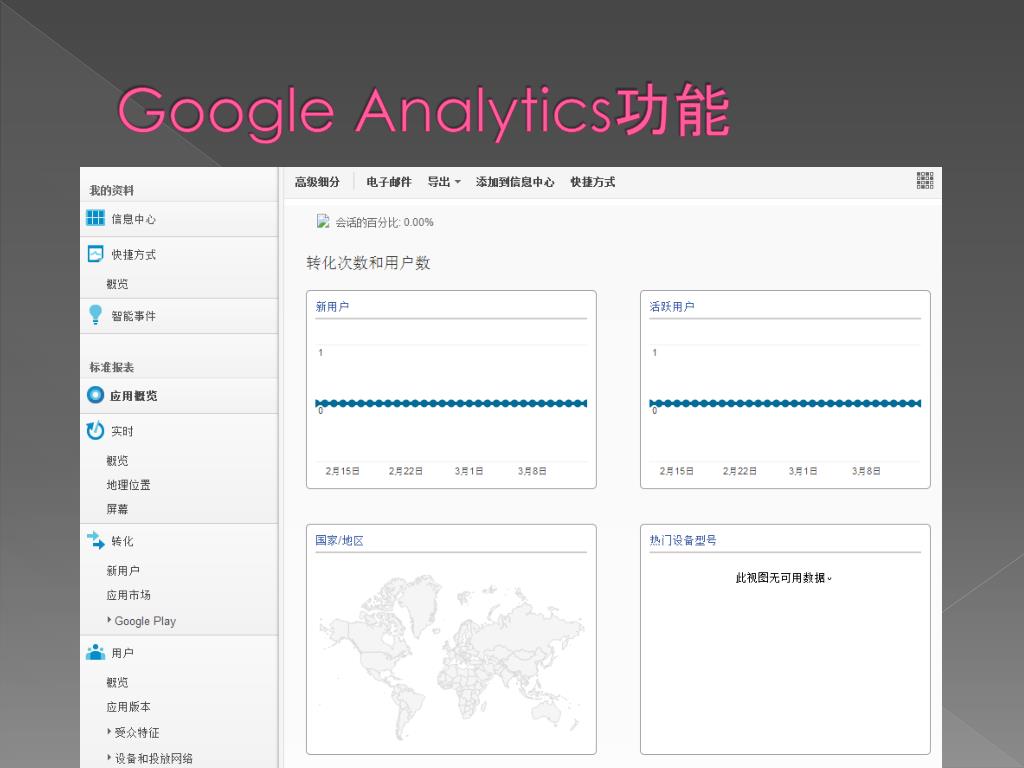Click the 实时 clock icon

point(95,430)
